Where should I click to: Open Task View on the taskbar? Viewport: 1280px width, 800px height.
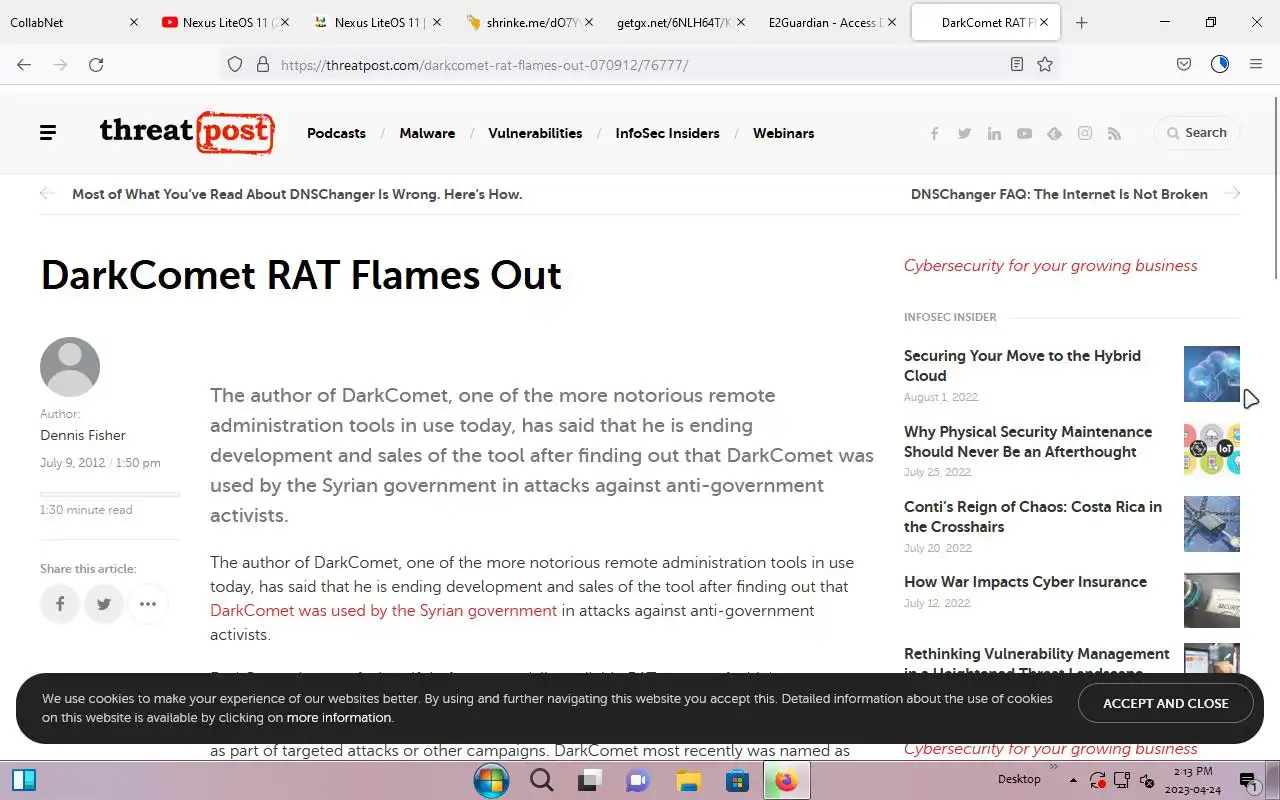pos(590,780)
